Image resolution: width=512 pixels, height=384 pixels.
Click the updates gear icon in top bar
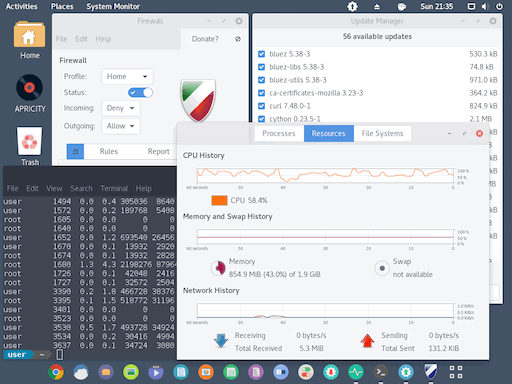point(352,6)
